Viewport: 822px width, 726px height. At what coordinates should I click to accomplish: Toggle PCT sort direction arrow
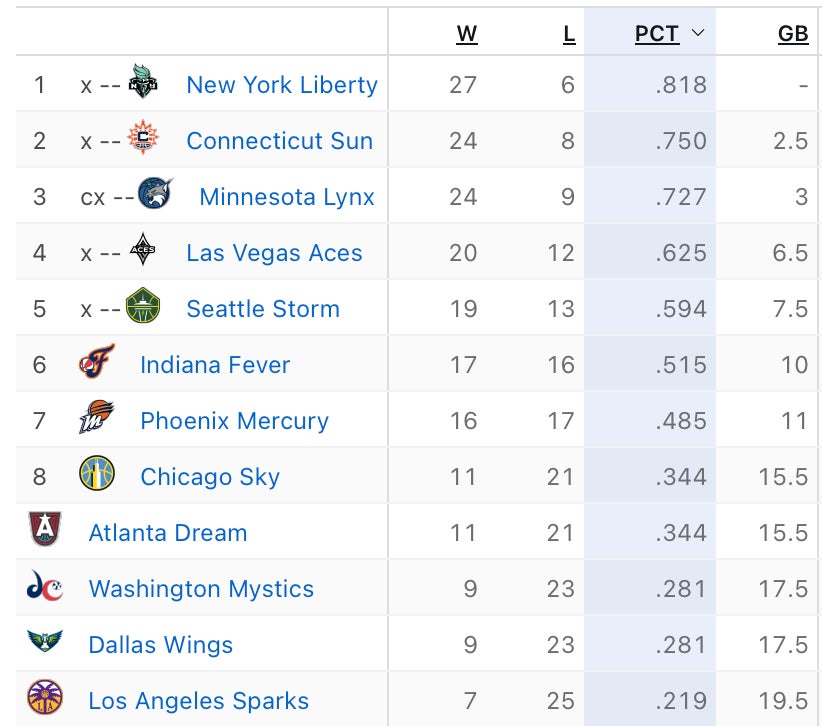point(698,33)
